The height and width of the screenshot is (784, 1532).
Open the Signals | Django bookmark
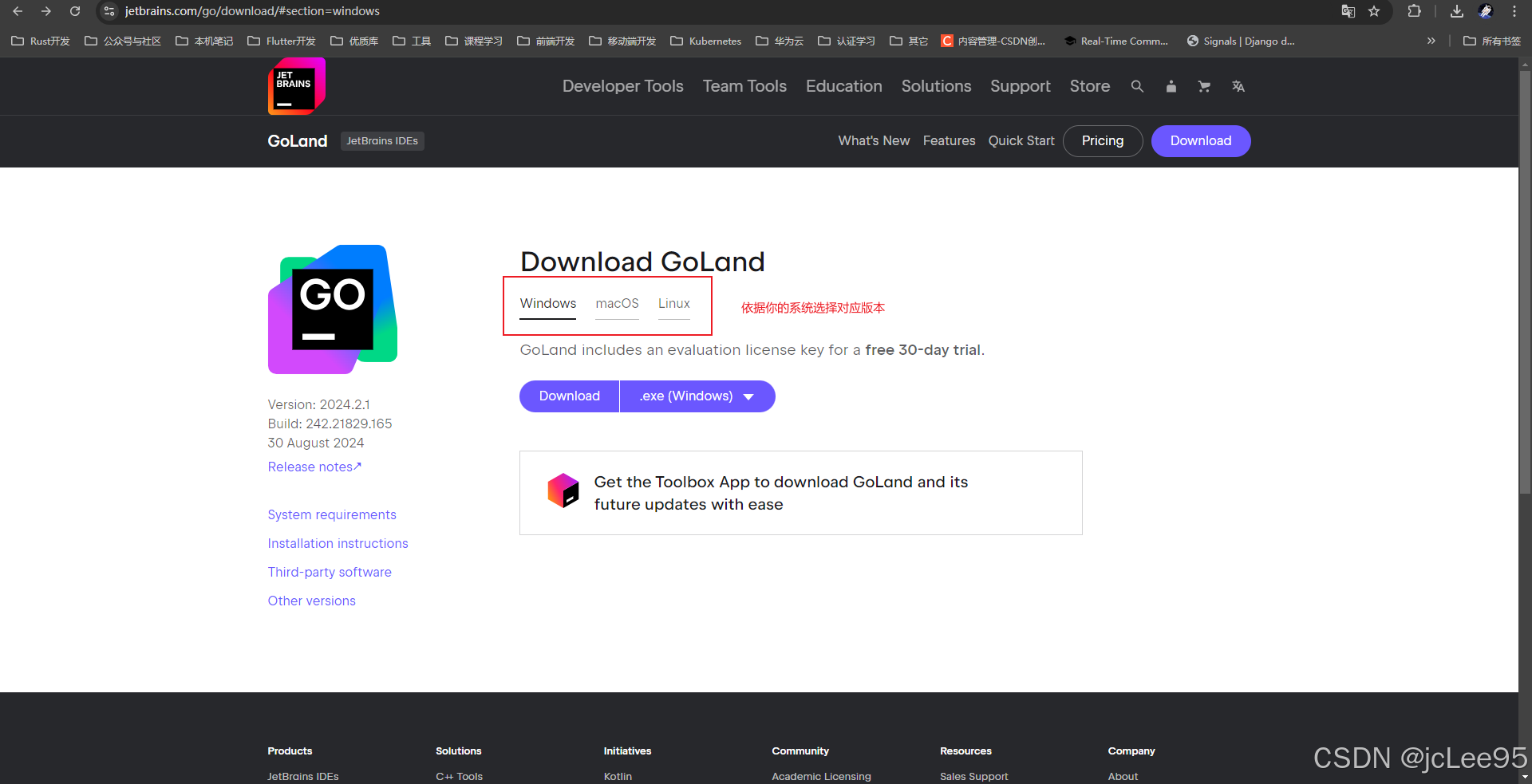pos(1241,41)
